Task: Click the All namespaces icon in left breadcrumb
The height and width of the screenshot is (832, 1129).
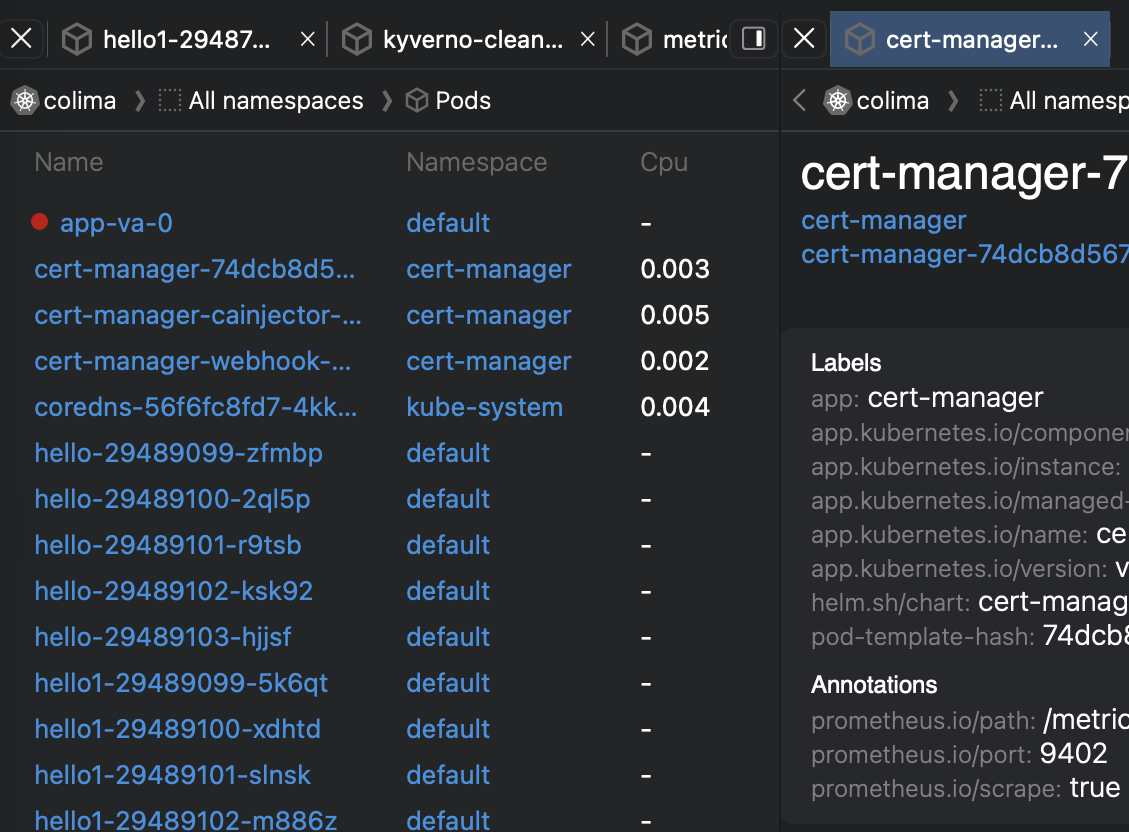Action: (x=170, y=100)
